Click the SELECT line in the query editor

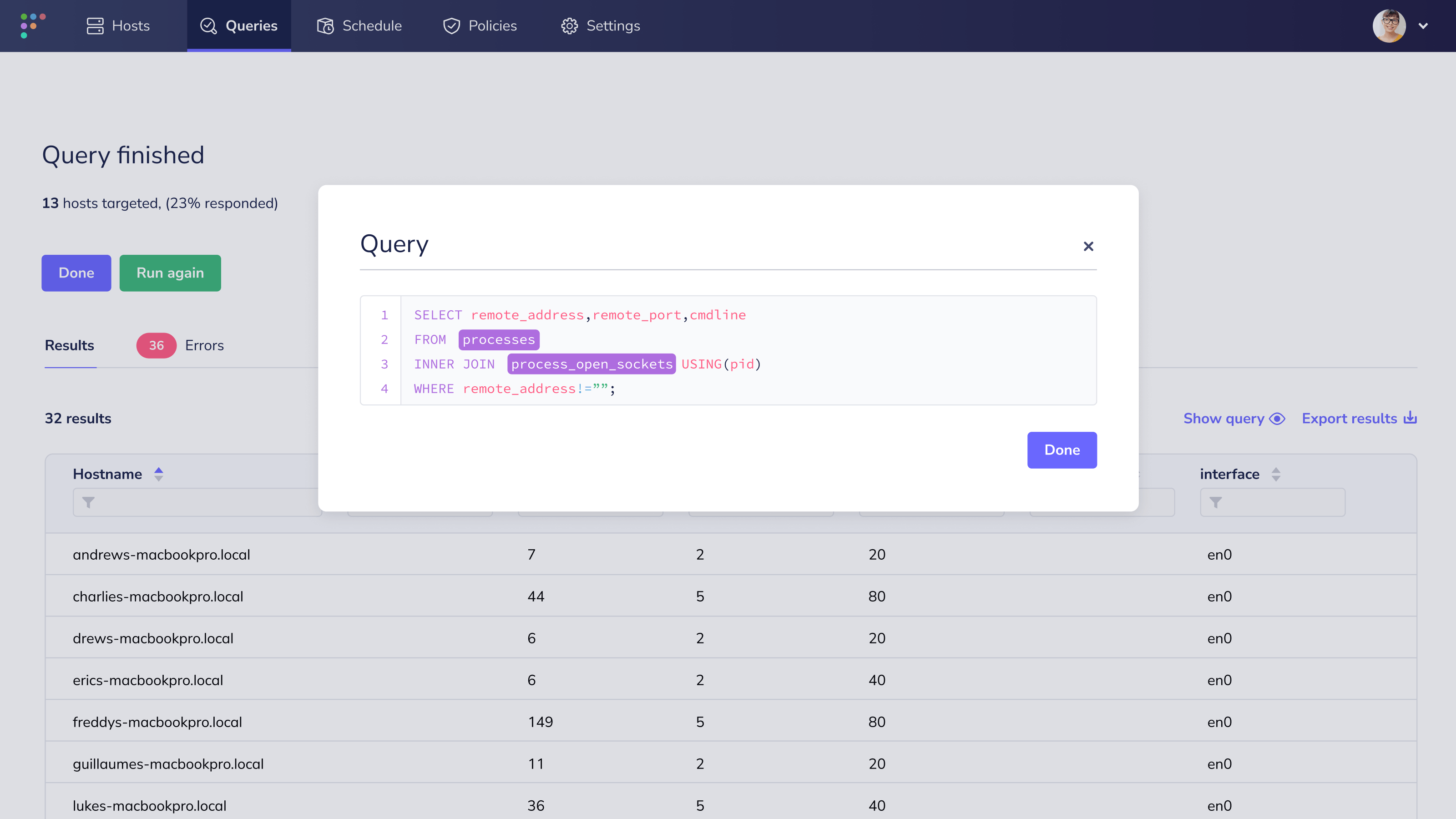(580, 315)
